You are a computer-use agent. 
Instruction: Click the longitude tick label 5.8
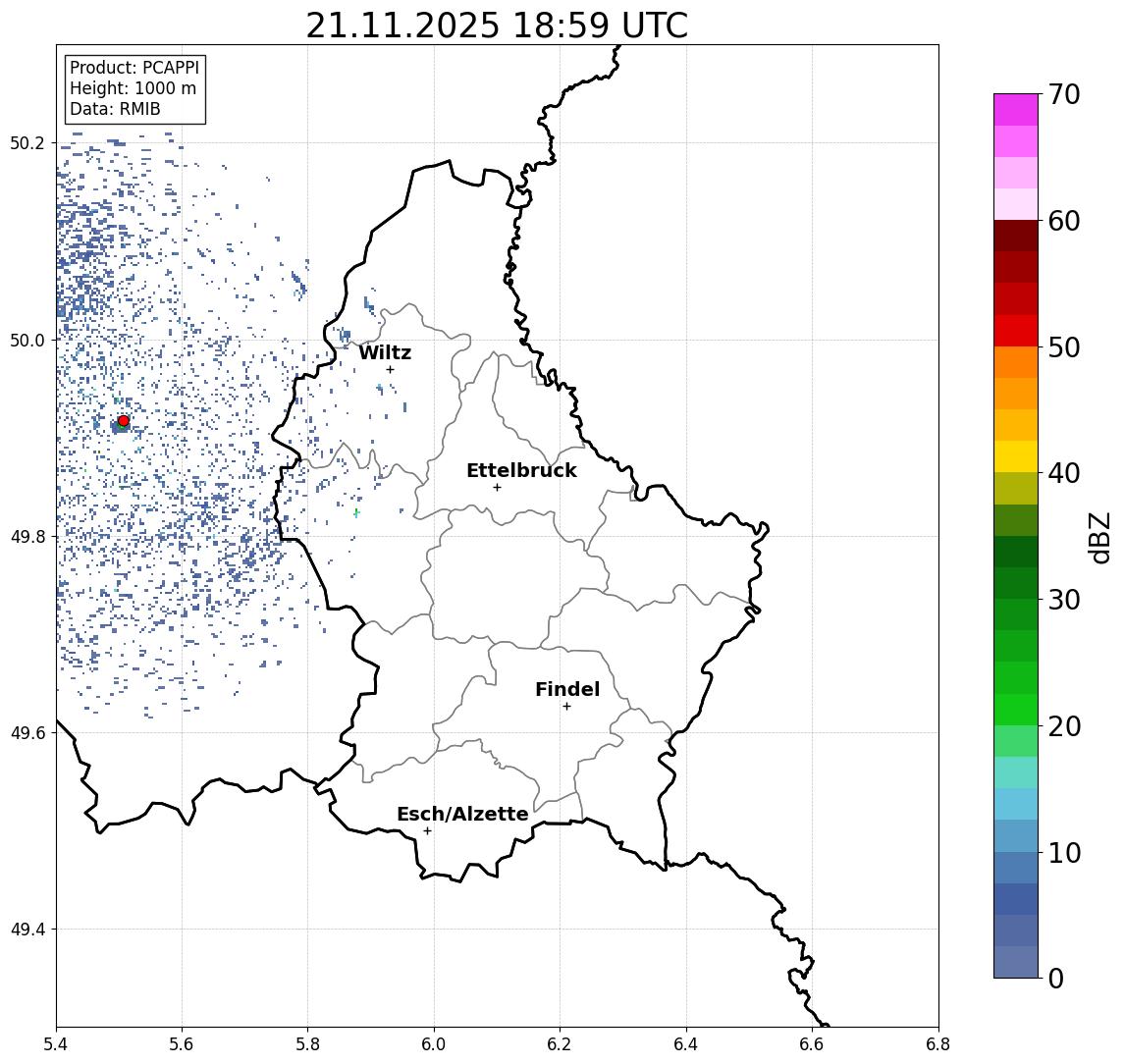point(308,1044)
